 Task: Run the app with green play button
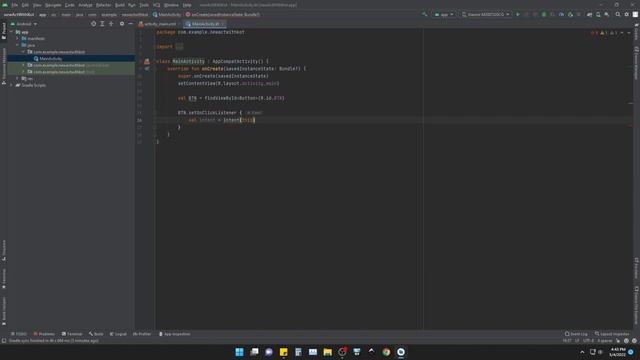(518, 14)
